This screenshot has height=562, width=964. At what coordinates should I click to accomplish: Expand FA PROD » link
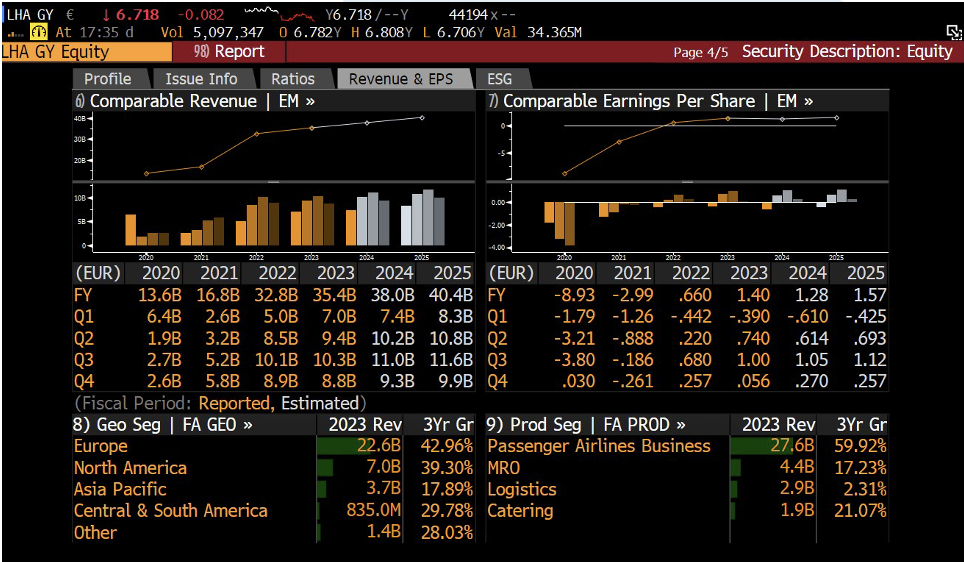coord(645,424)
